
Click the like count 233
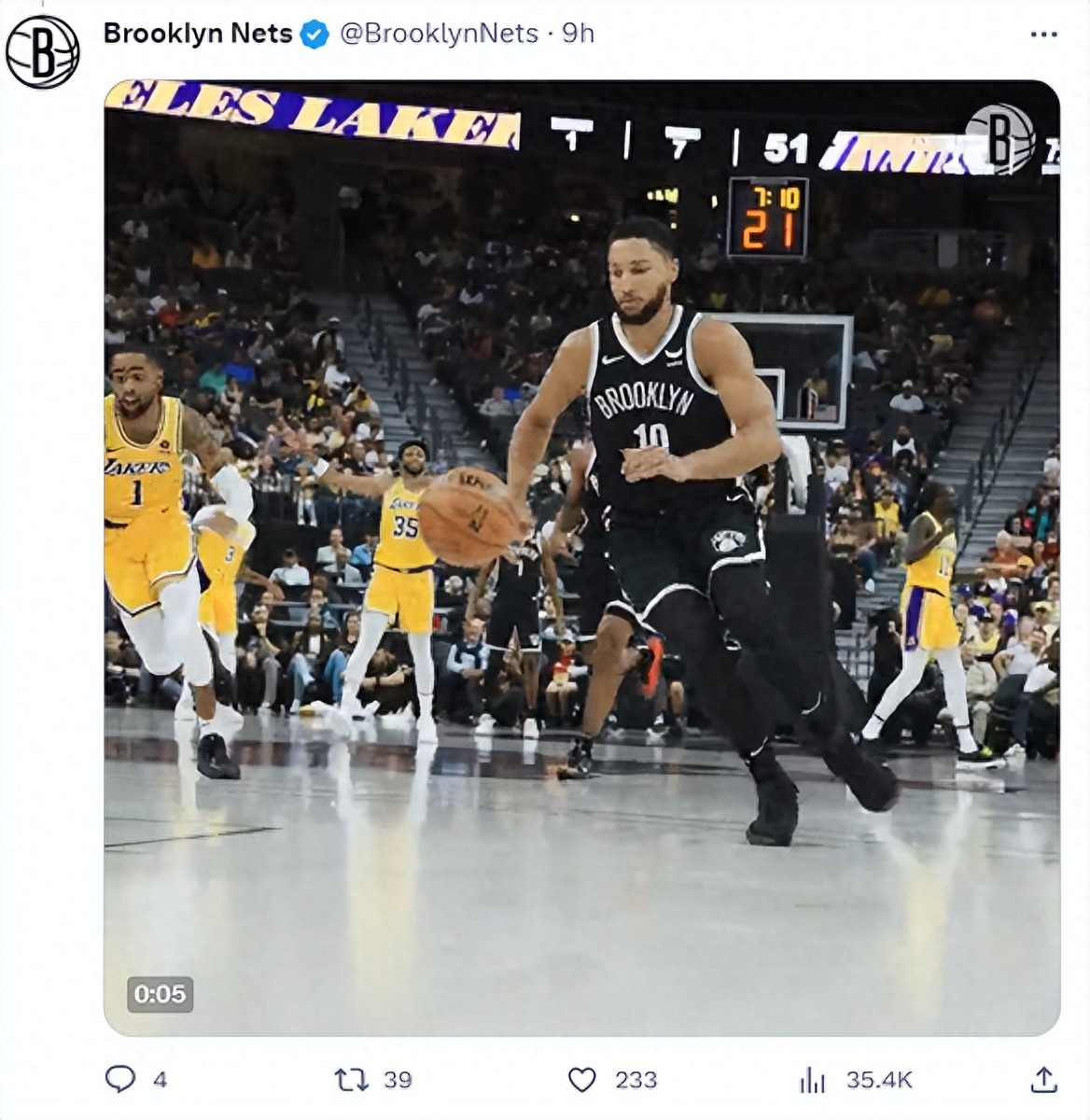point(636,1080)
